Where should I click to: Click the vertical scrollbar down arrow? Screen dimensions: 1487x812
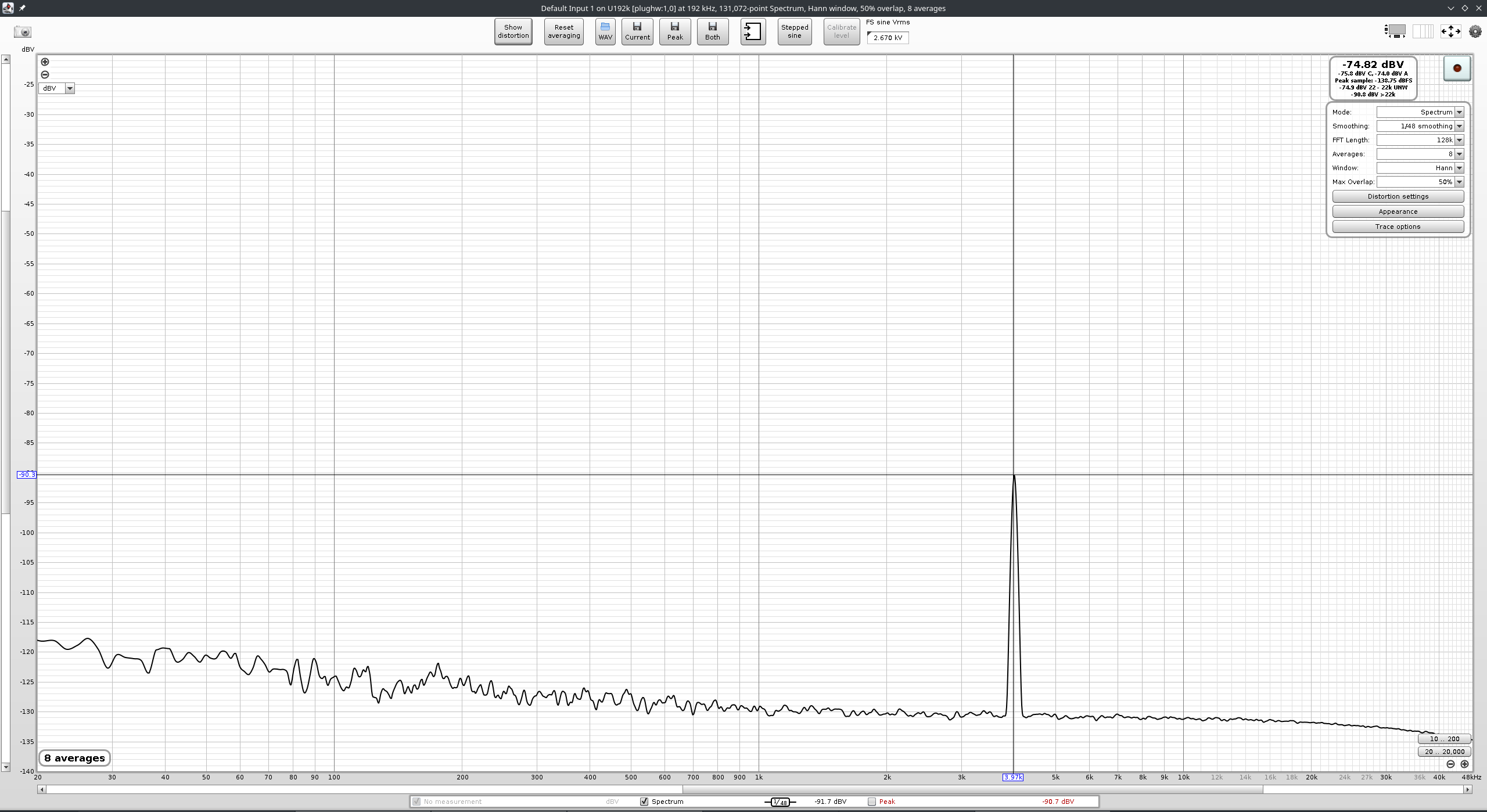[x=5, y=767]
